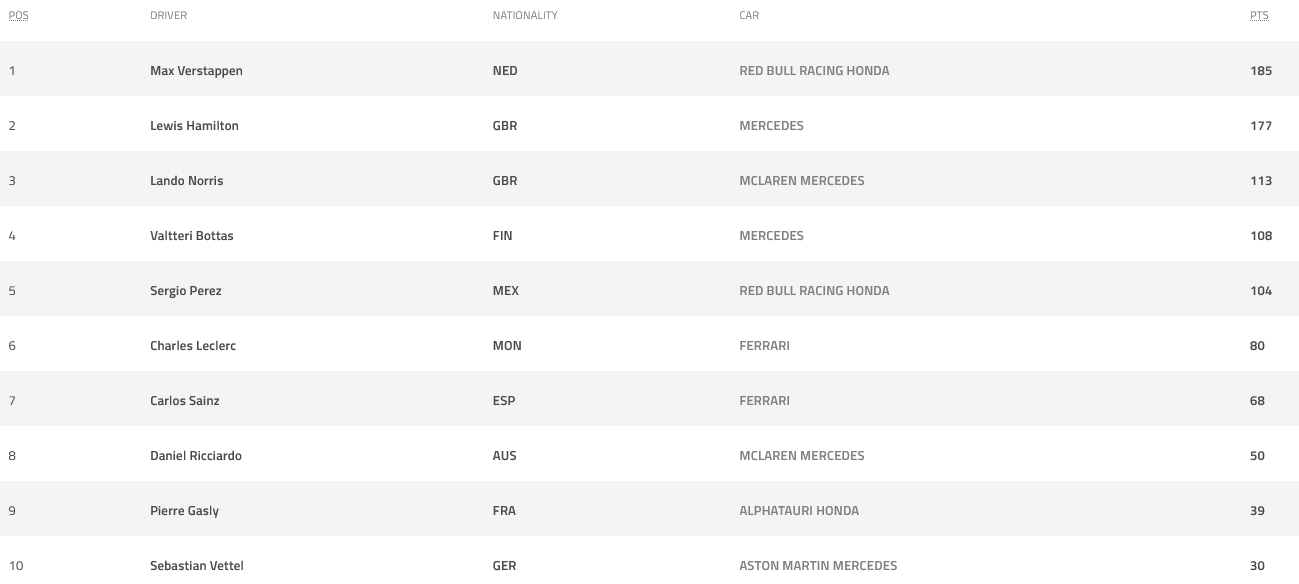The image size is (1299, 584).
Task: Click the PTS column header
Action: coord(1259,16)
